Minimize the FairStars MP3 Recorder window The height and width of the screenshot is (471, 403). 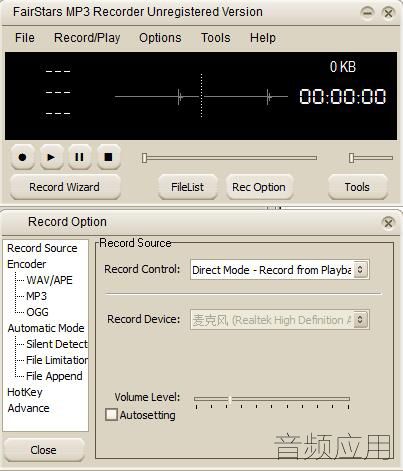pos(367,13)
